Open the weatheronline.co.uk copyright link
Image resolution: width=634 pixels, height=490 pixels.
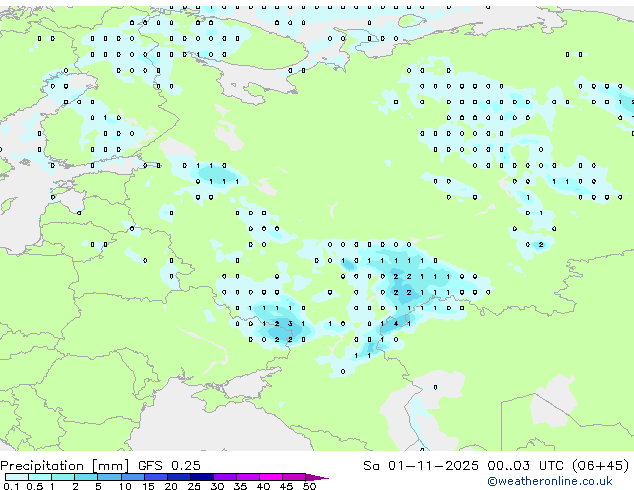coord(550,481)
